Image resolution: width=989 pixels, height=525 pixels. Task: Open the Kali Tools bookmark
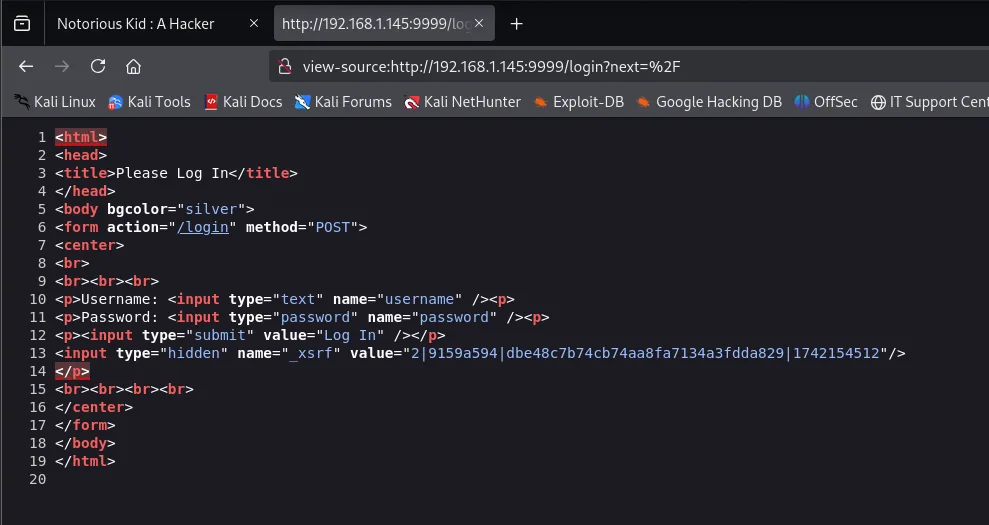coord(149,102)
